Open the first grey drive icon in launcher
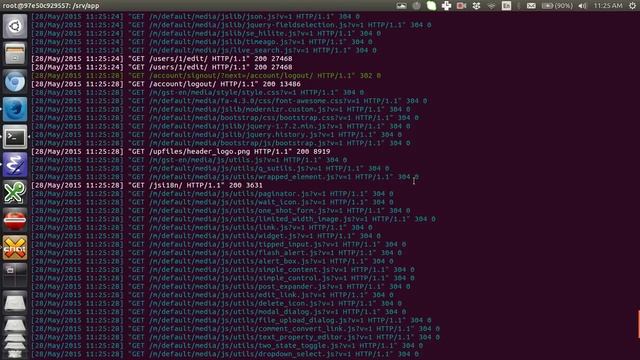The image size is (640, 360). pyautogui.click(x=15, y=302)
